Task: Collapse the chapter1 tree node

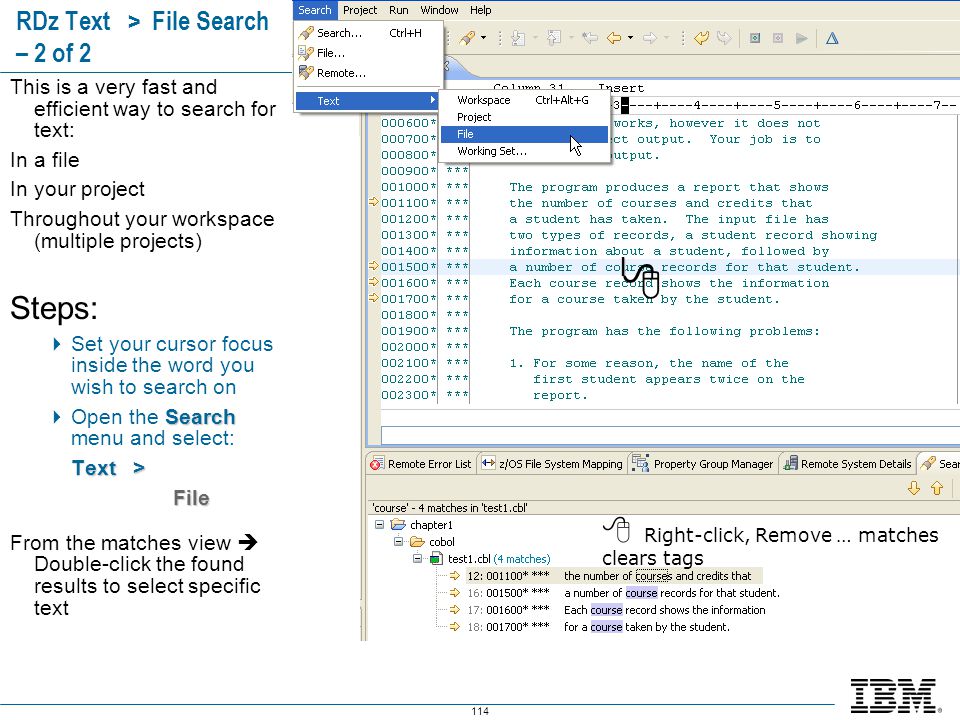Action: (x=380, y=525)
